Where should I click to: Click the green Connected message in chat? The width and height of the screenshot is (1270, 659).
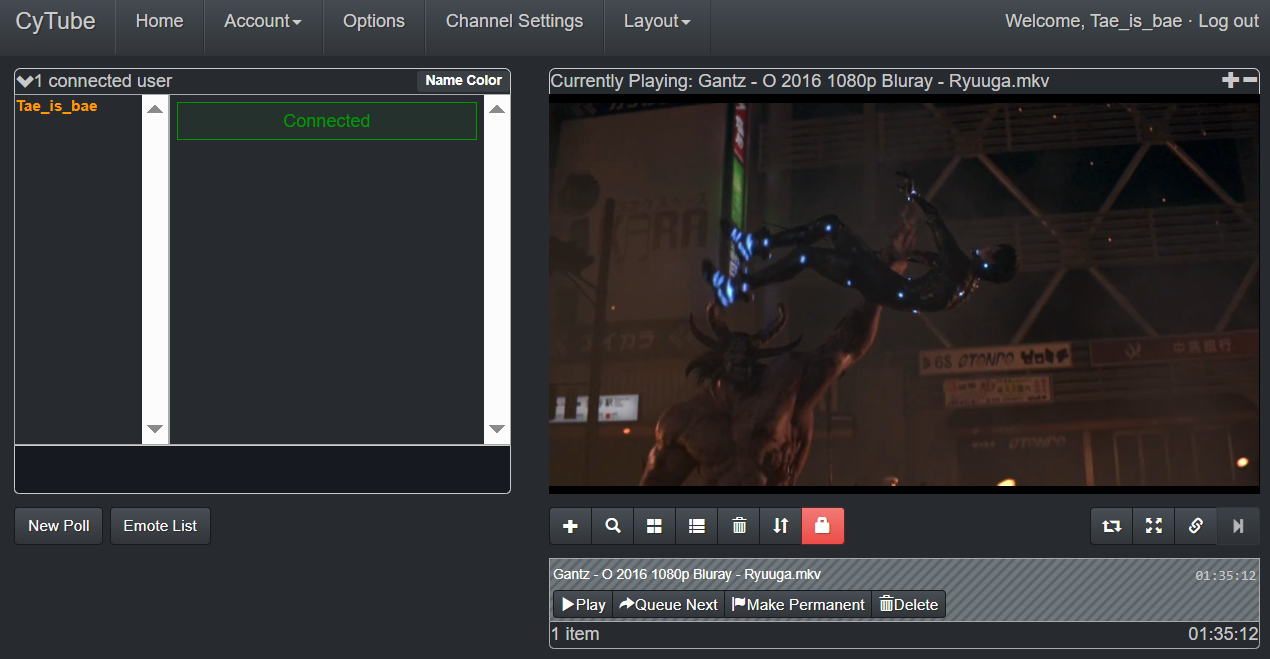(x=327, y=121)
